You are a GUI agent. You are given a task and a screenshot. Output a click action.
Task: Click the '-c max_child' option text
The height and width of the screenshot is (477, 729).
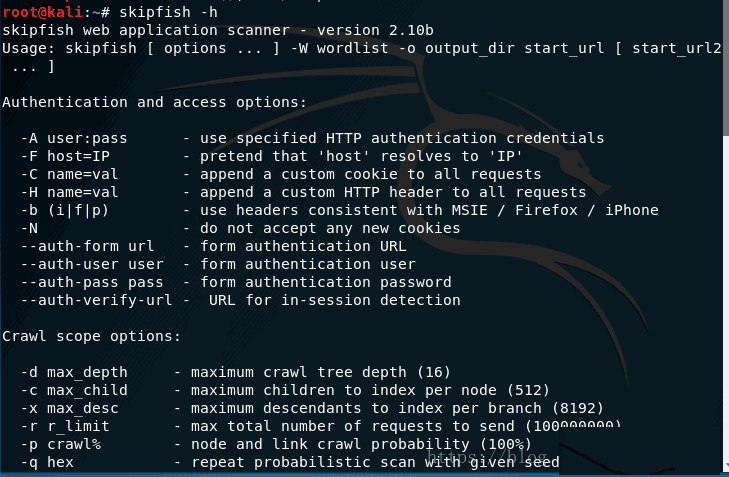[x=74, y=391]
